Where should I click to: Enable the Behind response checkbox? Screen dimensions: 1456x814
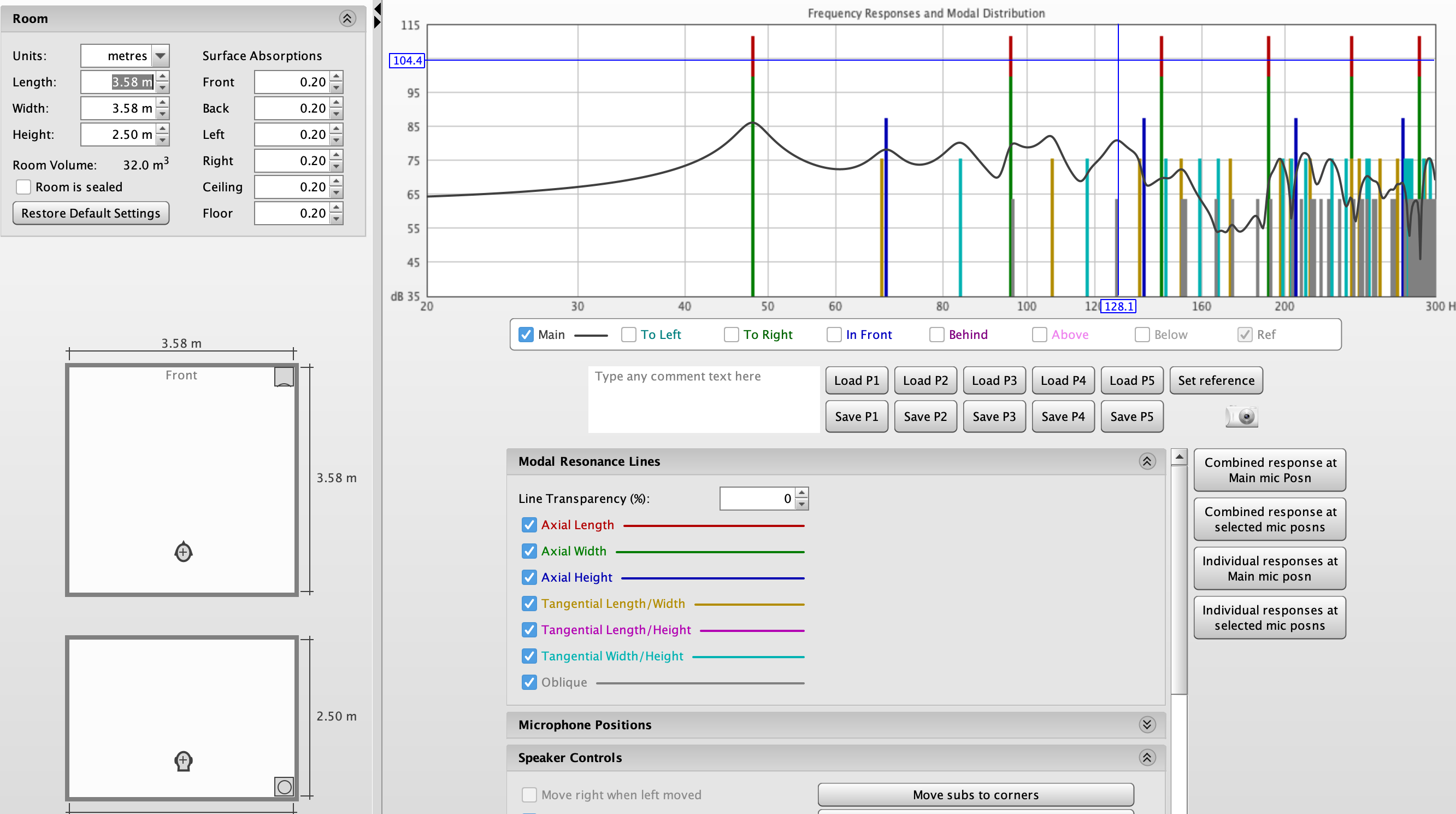(936, 335)
